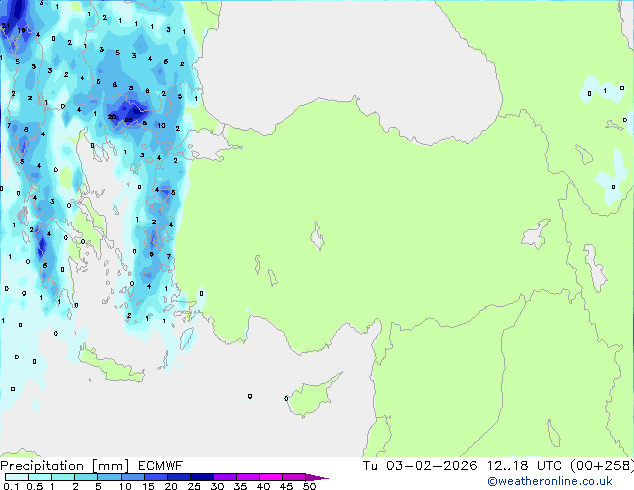
Task: Click the '(00+258)' forecast offset text
Action: coord(602,466)
